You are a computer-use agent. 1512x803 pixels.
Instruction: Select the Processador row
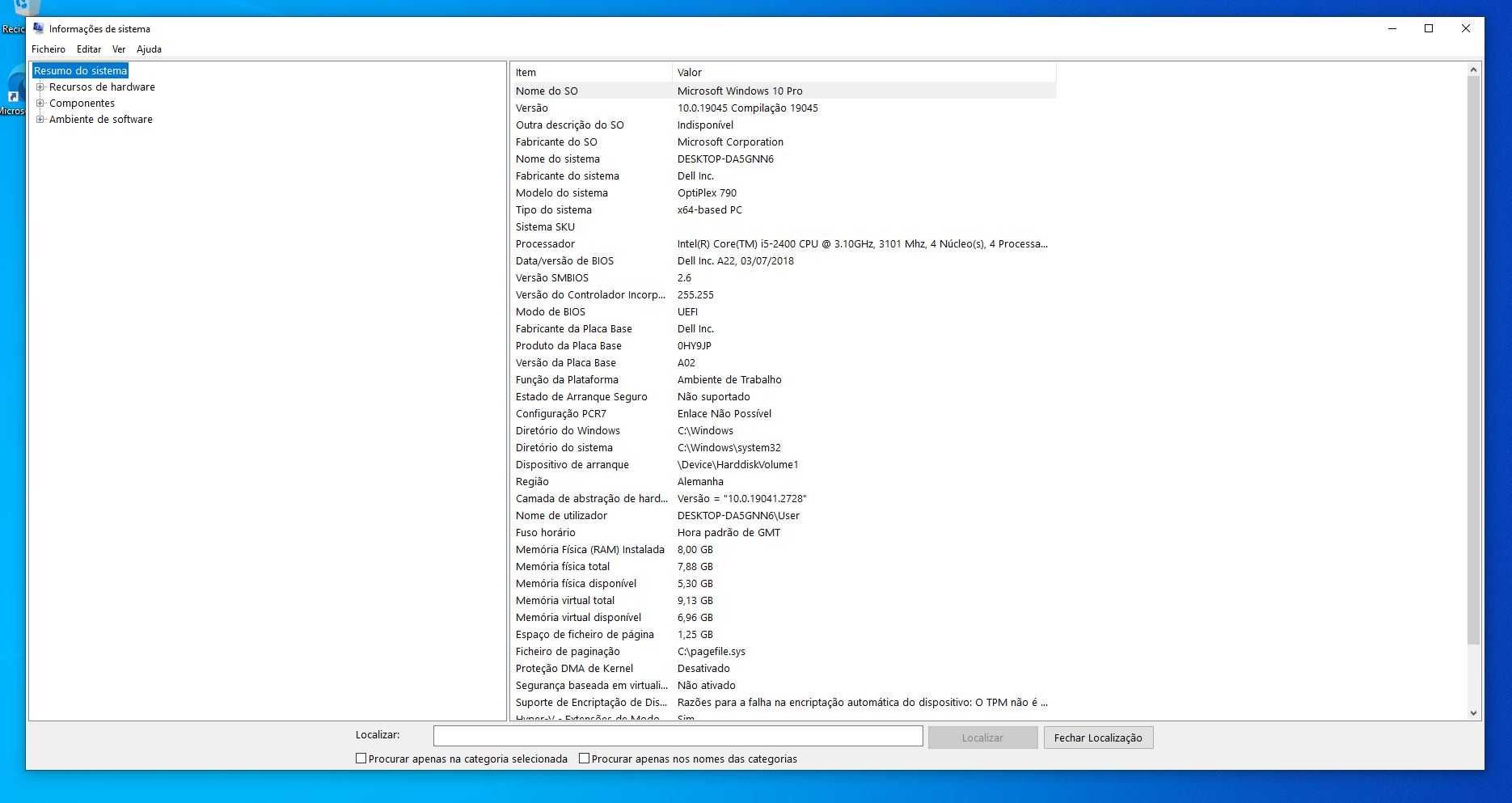click(783, 243)
